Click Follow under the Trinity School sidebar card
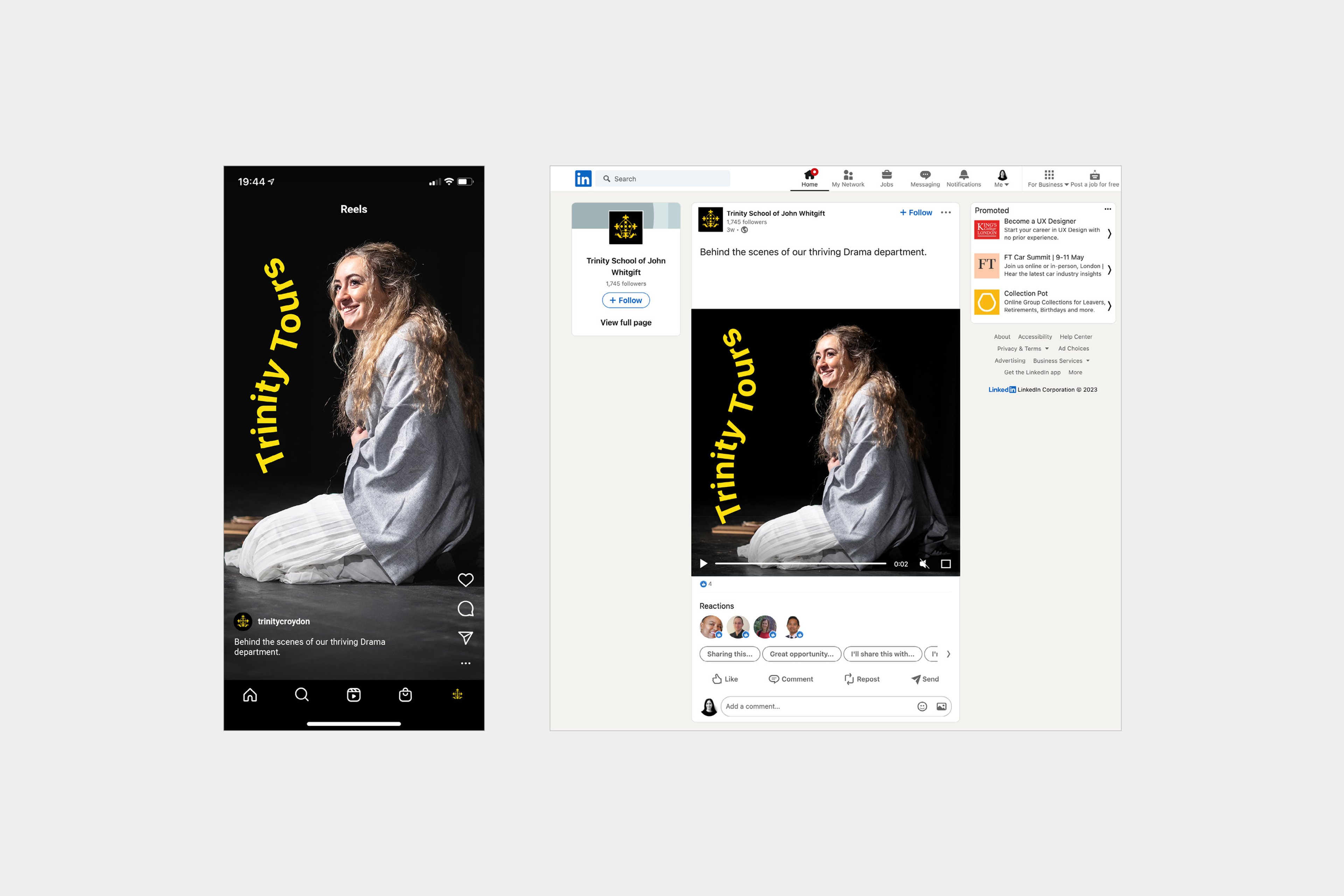The height and width of the screenshot is (896, 1344). (626, 301)
